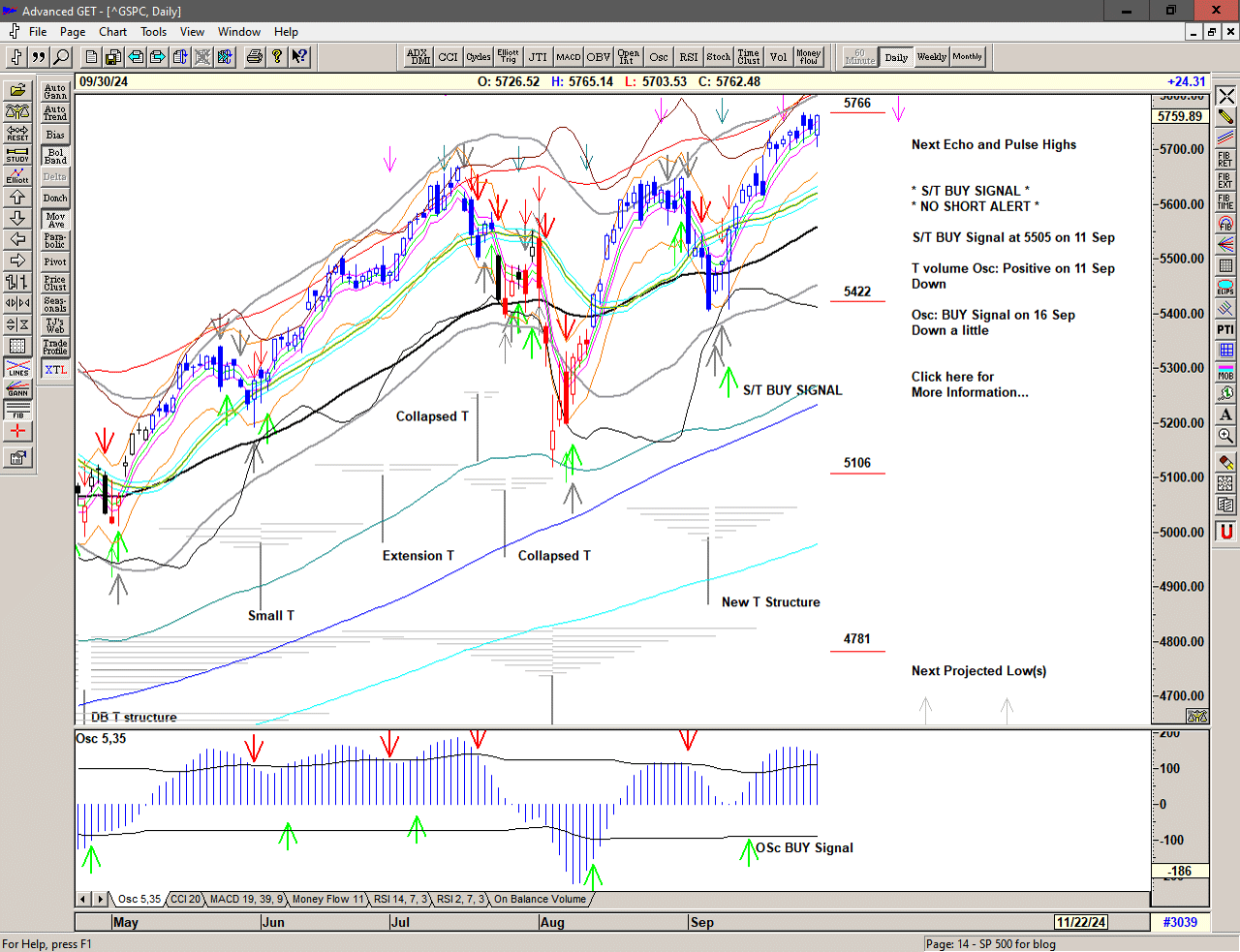Select the Gann lines tool
The height and width of the screenshot is (952, 1240).
[17, 389]
